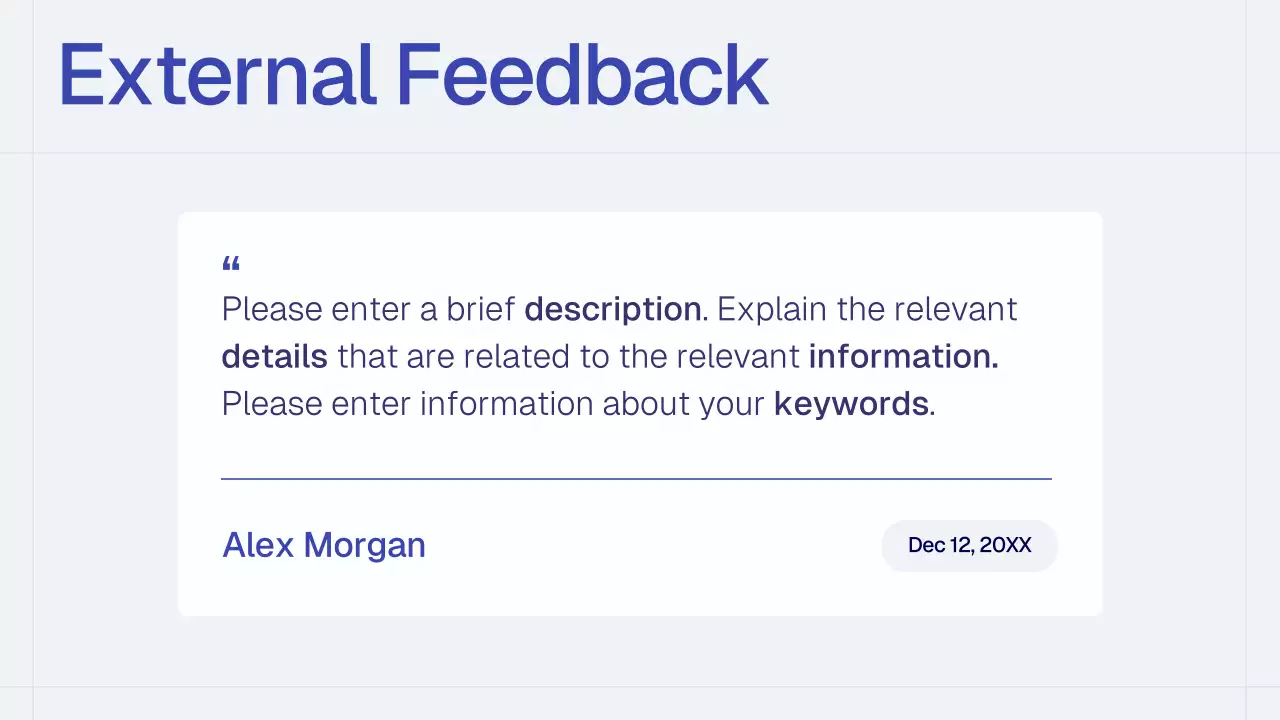Click the surname "Morgan"

click(x=364, y=545)
